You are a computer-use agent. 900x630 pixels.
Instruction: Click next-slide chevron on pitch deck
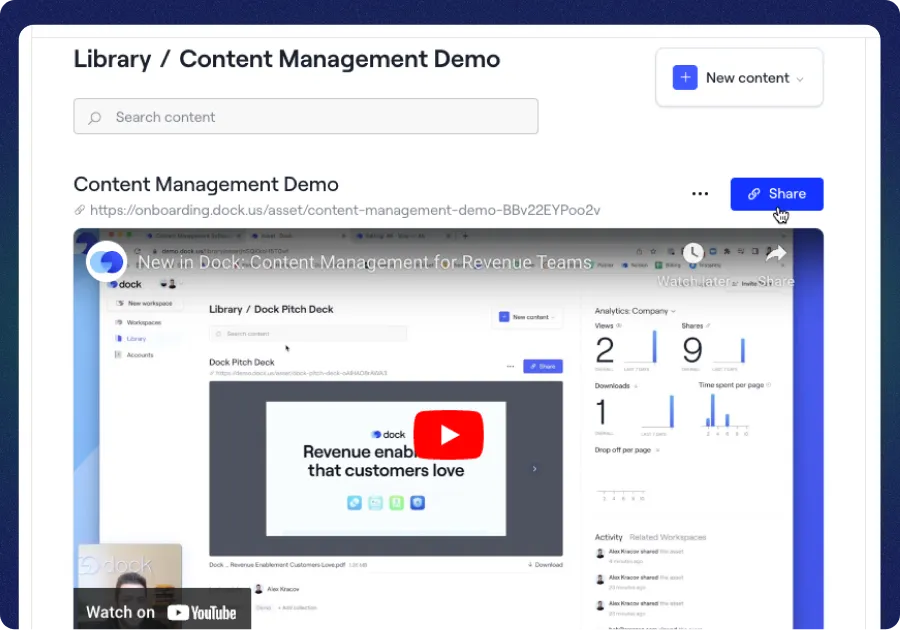click(x=534, y=469)
